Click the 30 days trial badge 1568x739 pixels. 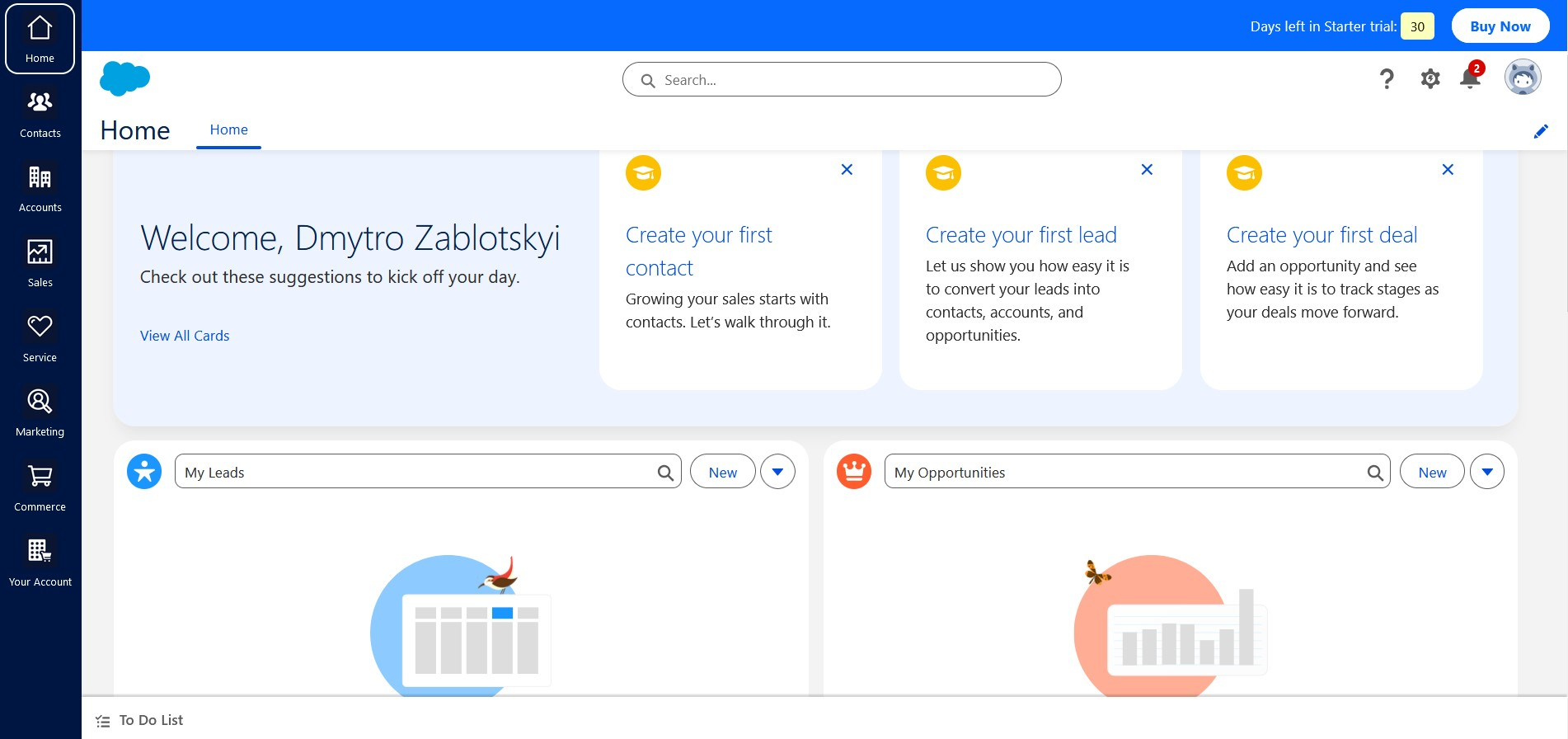tap(1417, 26)
